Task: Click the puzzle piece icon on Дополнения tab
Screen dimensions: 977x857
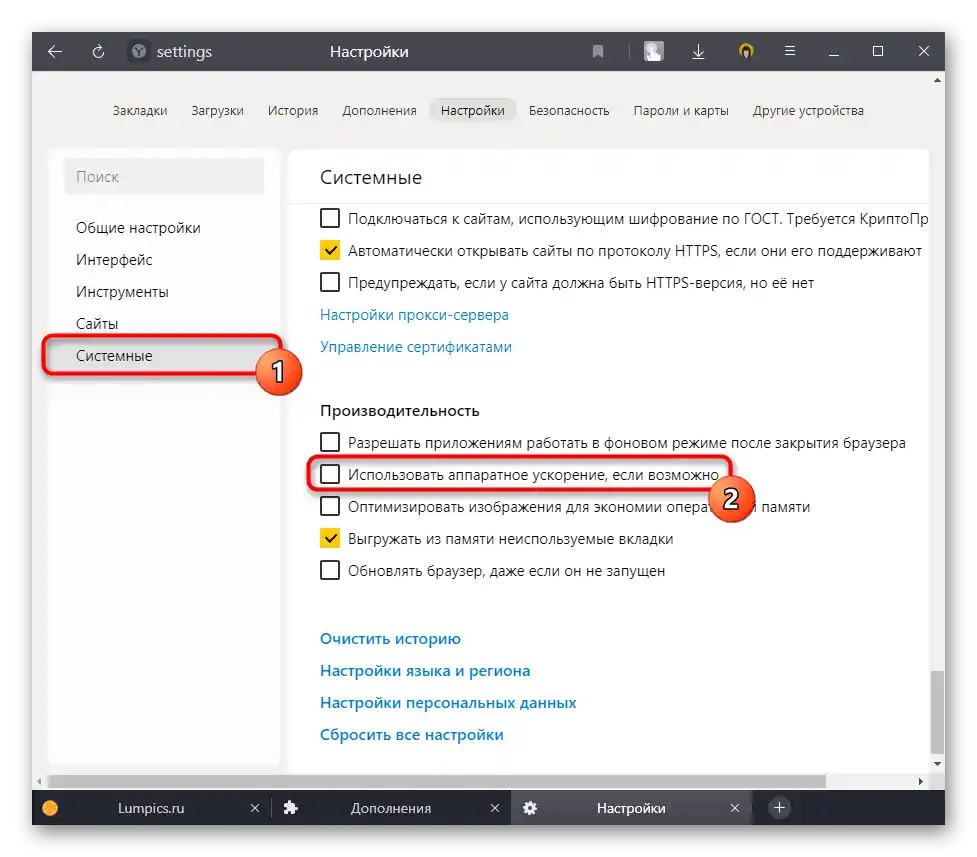Action: click(x=290, y=808)
